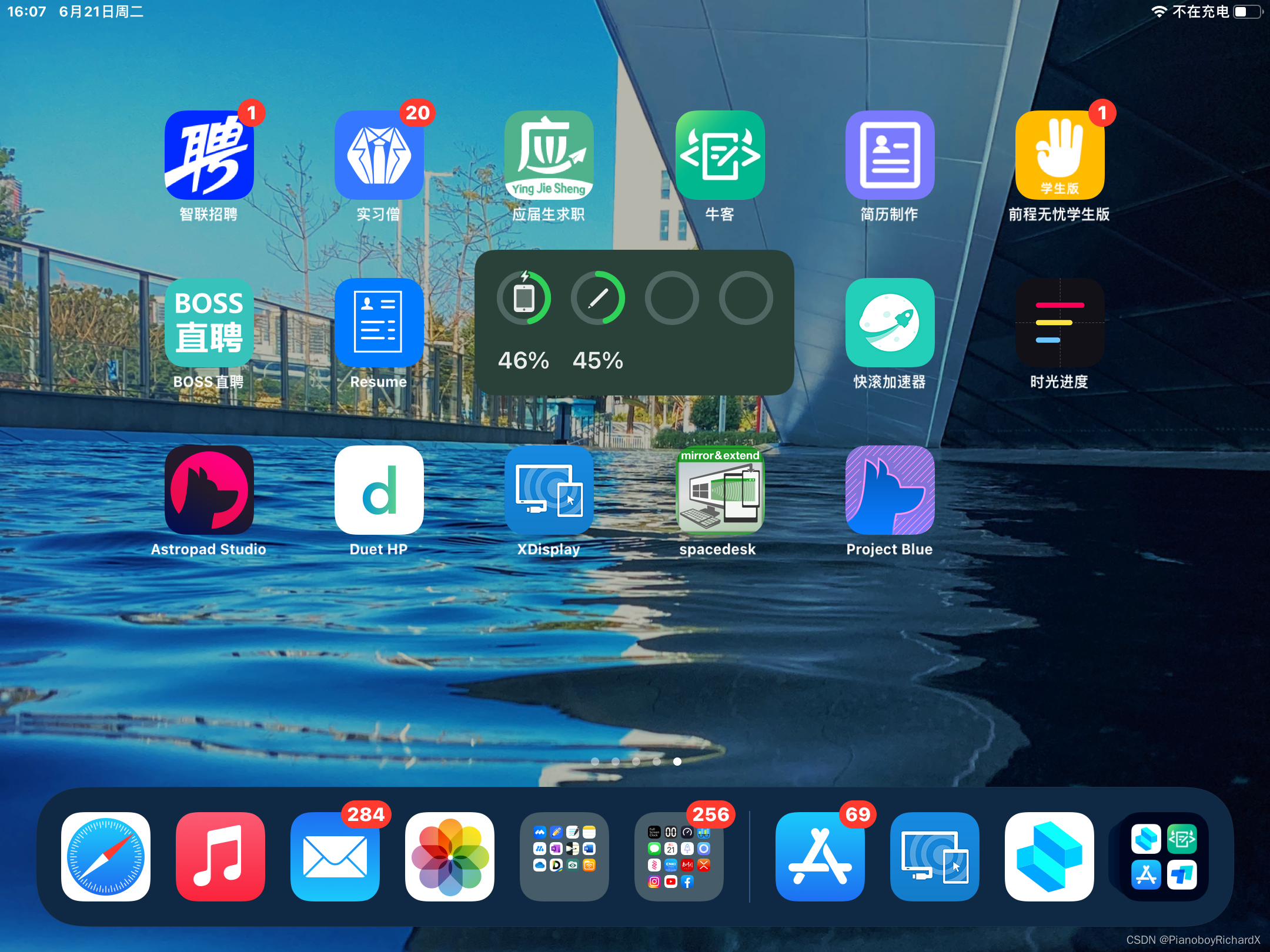
Task: Open 应届生求职 Ying Jie Sheng app
Action: [x=549, y=156]
